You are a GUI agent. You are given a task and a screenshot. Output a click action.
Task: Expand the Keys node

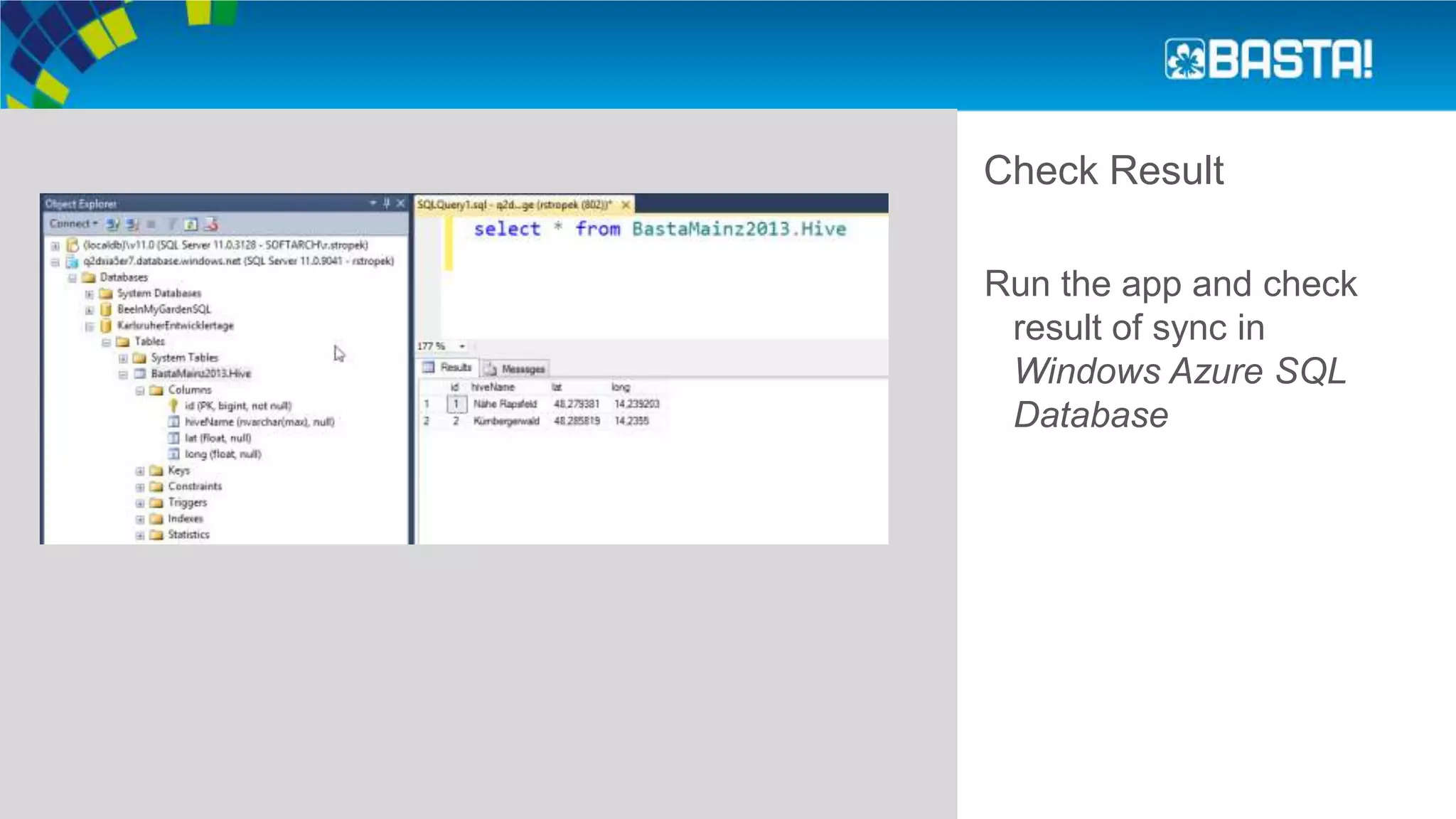140,471
